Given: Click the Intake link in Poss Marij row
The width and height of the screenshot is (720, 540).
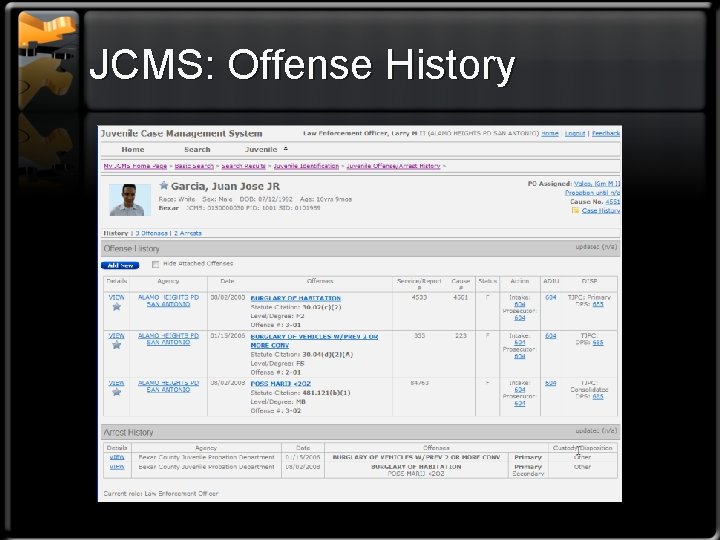Looking at the screenshot, I should click(x=519, y=389).
